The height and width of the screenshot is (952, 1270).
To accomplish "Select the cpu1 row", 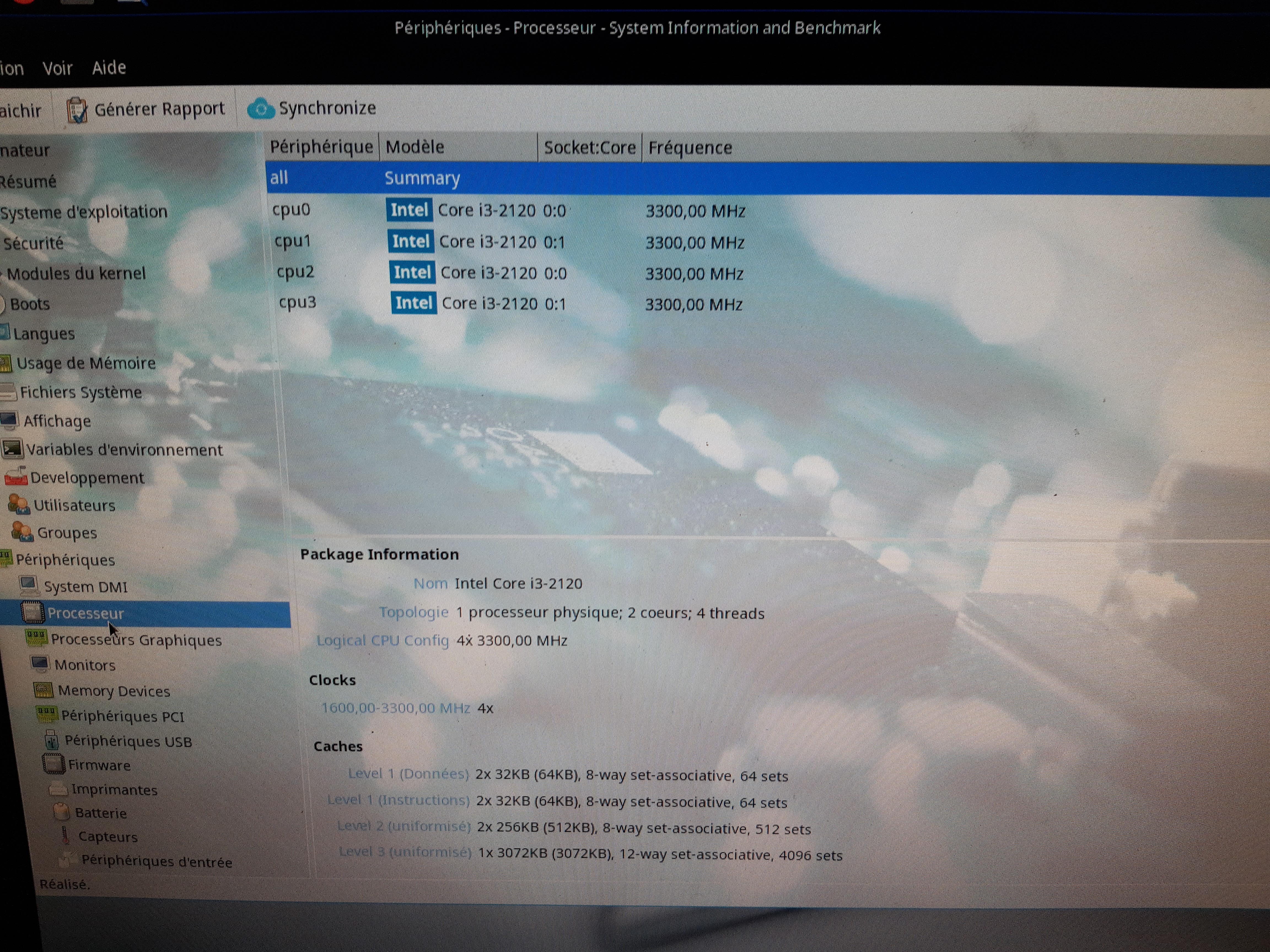I will [x=768, y=242].
